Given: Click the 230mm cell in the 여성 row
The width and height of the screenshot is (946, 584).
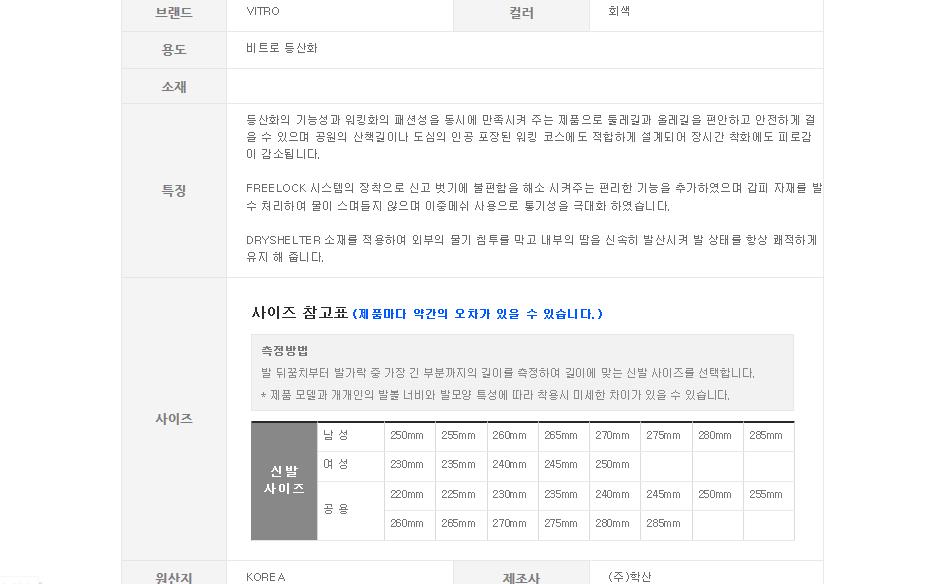Looking at the screenshot, I should [407, 465].
